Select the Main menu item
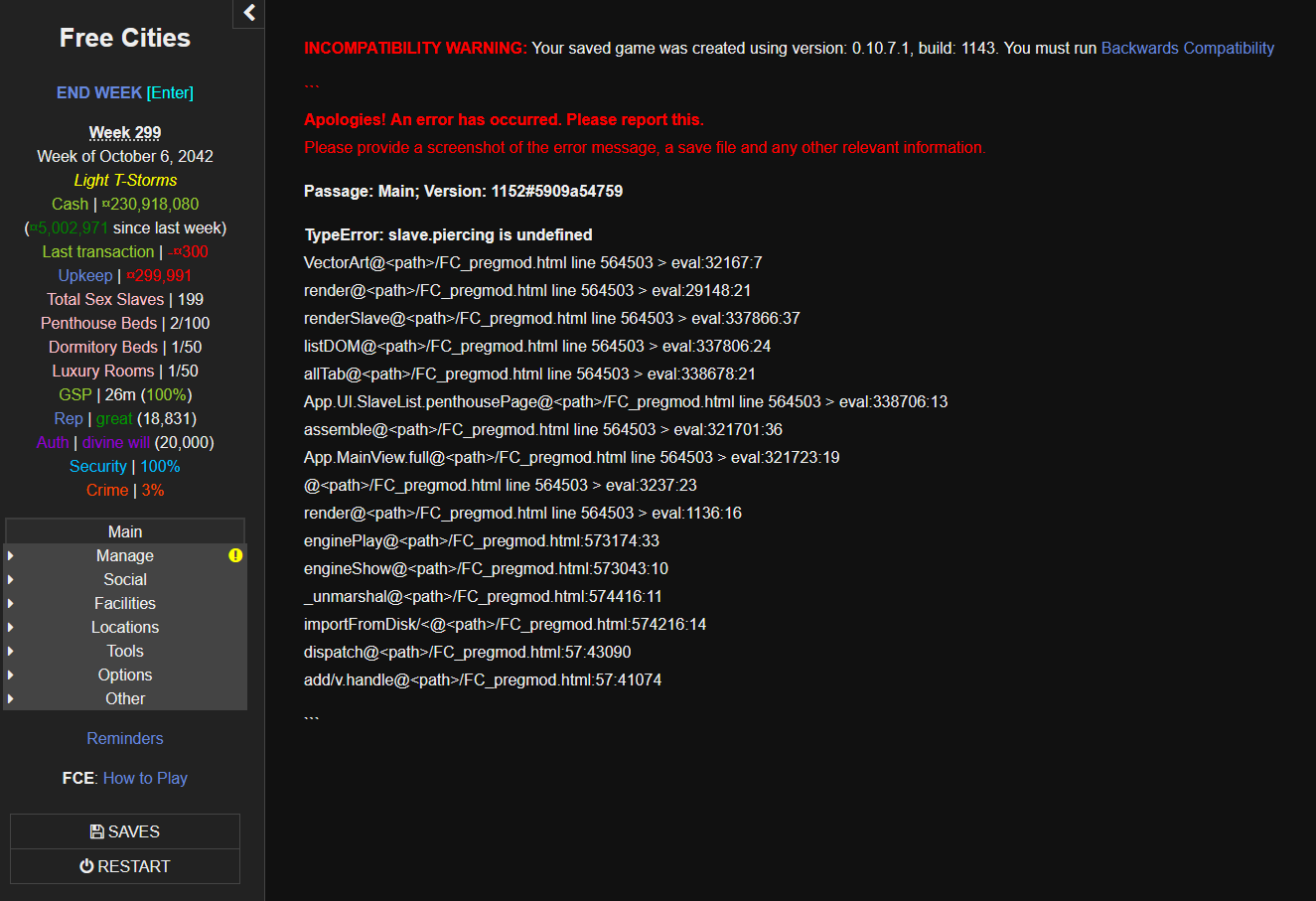Viewport: 1316px width, 901px height. (x=125, y=531)
